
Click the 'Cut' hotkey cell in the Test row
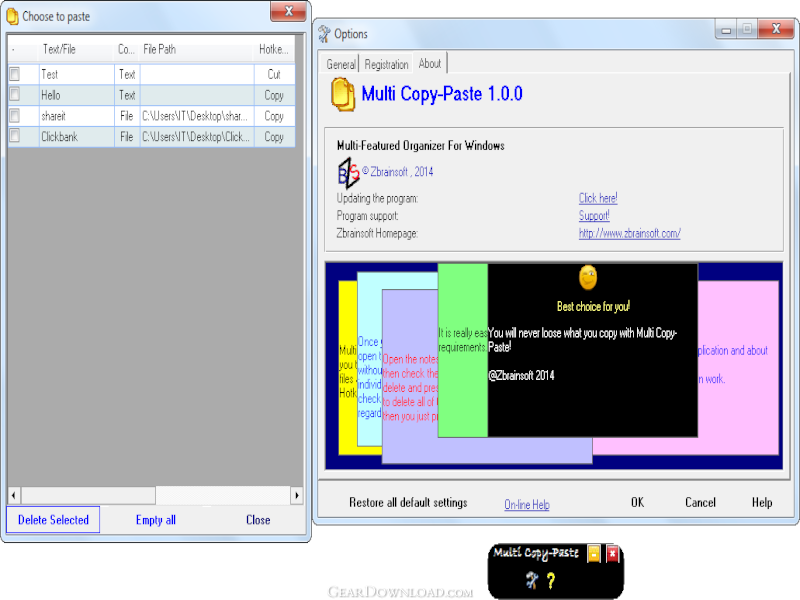pos(274,74)
